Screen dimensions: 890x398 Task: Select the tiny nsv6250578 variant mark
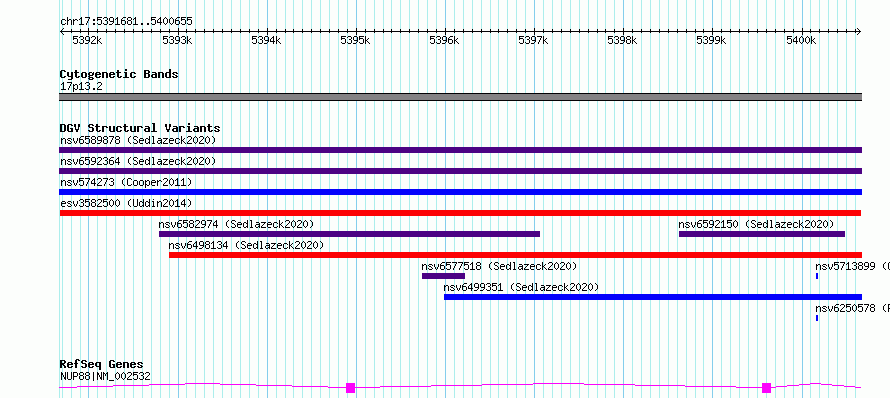(x=817, y=318)
